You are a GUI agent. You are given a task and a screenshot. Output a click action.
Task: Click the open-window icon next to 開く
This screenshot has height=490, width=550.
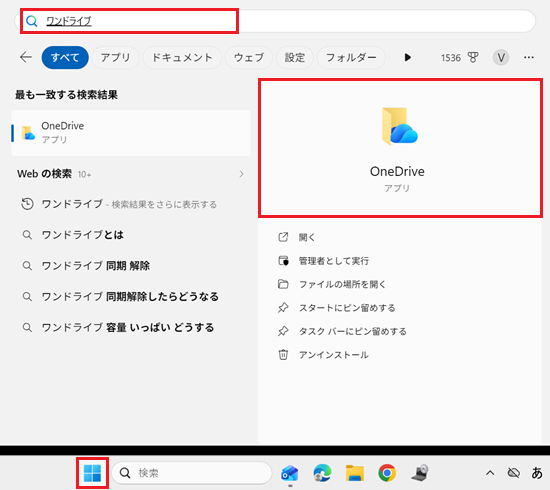pos(283,237)
